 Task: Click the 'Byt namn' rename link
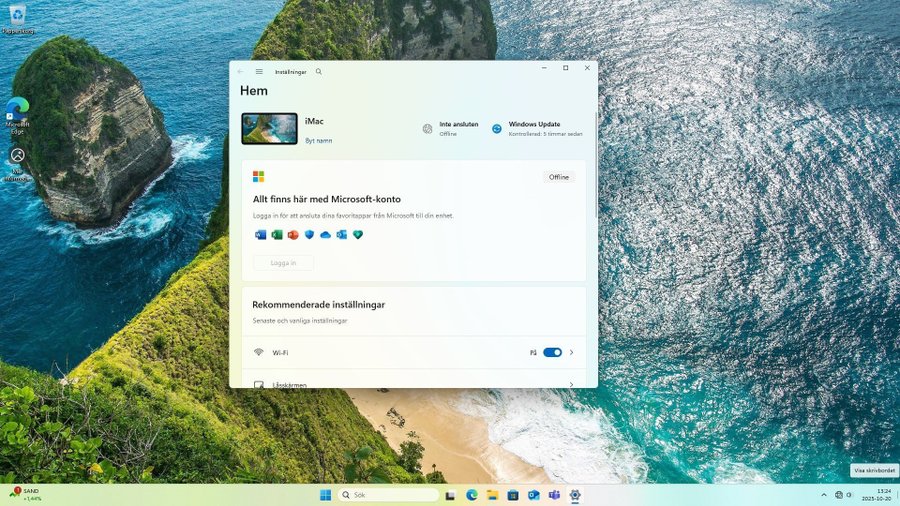tap(318, 141)
